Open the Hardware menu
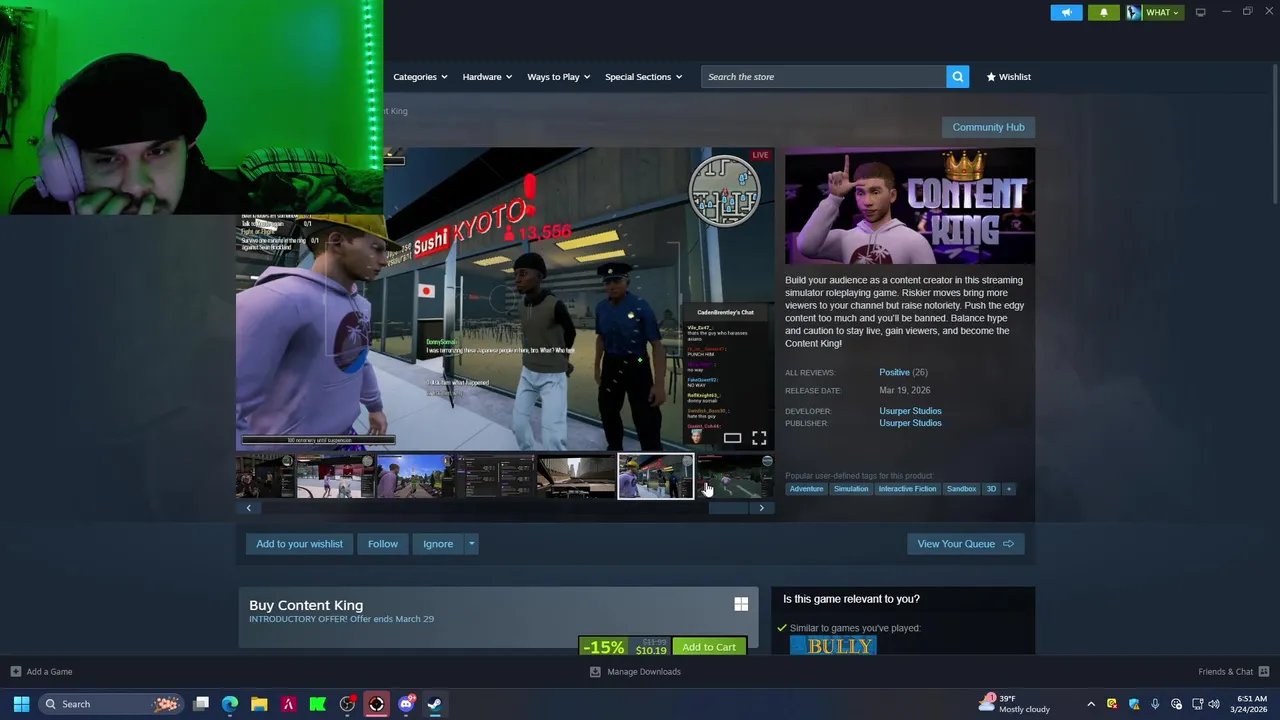The width and height of the screenshot is (1280, 720). [487, 77]
